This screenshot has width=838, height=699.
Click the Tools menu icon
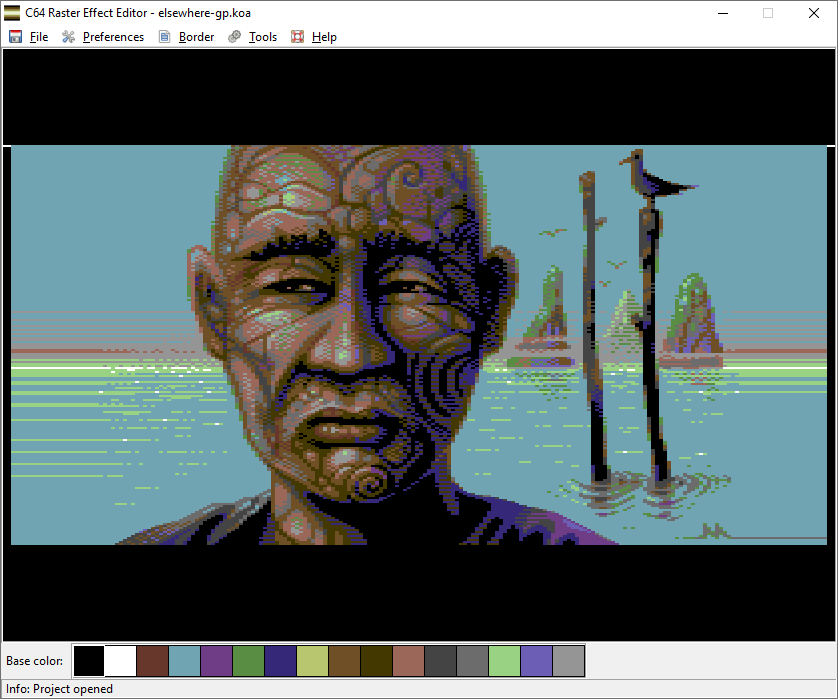coord(234,36)
